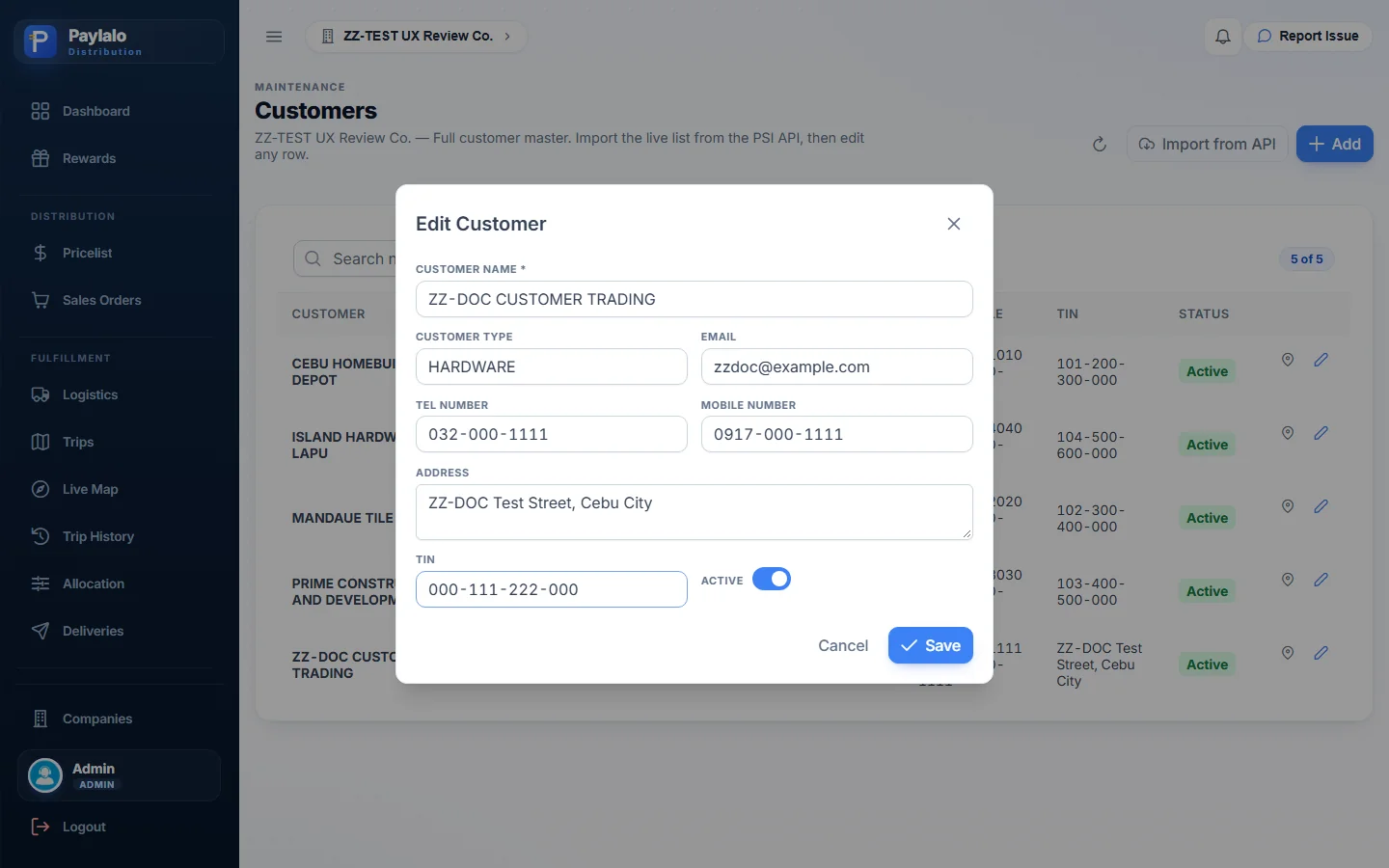Focus the Email input field
The height and width of the screenshot is (868, 1389).
pos(837,366)
